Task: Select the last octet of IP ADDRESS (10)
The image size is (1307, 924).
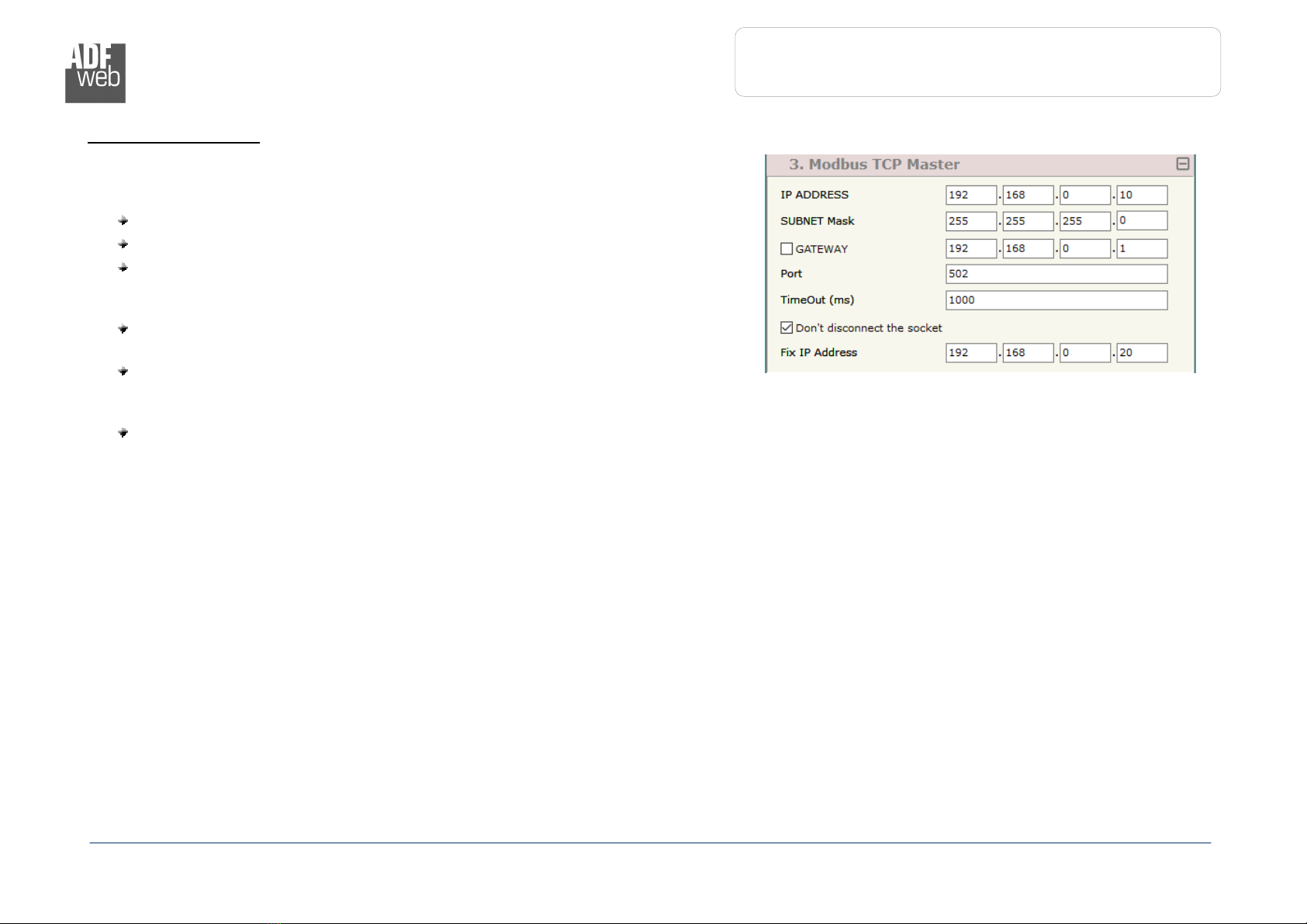Action: tap(1142, 195)
